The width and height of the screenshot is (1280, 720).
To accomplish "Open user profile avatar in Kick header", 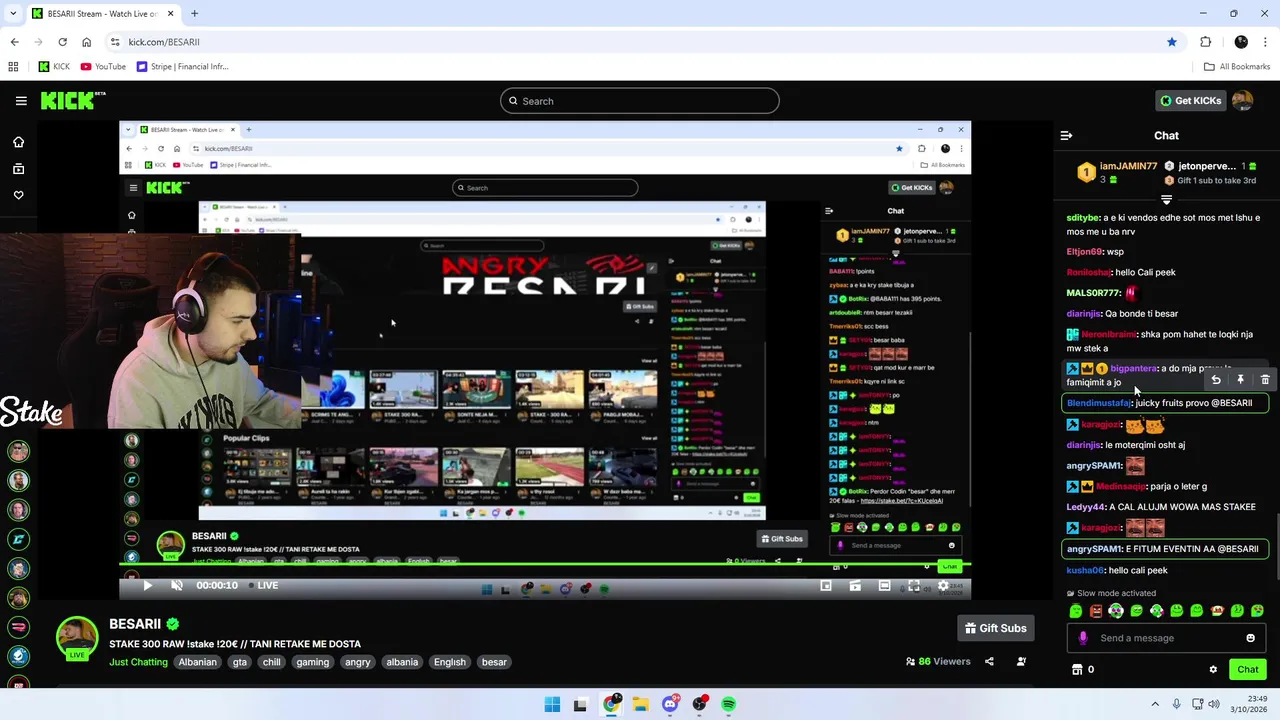I will (x=1242, y=101).
